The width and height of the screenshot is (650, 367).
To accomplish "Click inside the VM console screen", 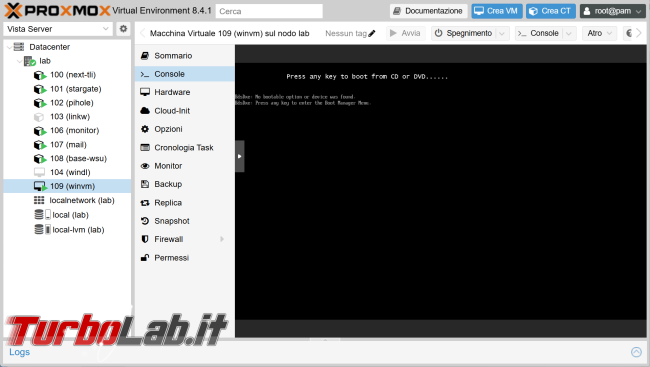I will click(x=441, y=191).
